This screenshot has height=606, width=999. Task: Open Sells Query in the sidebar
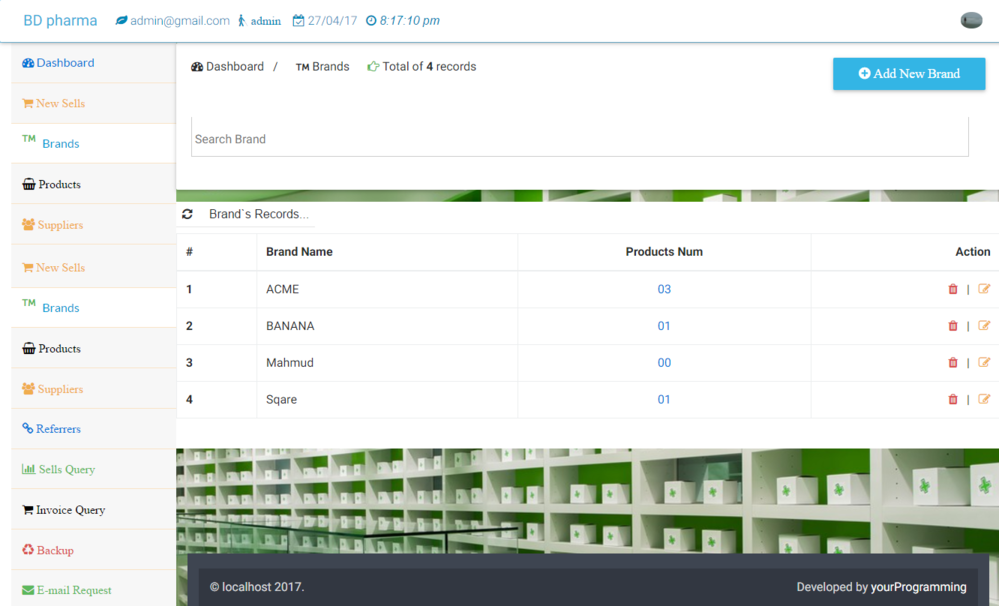click(x=66, y=469)
